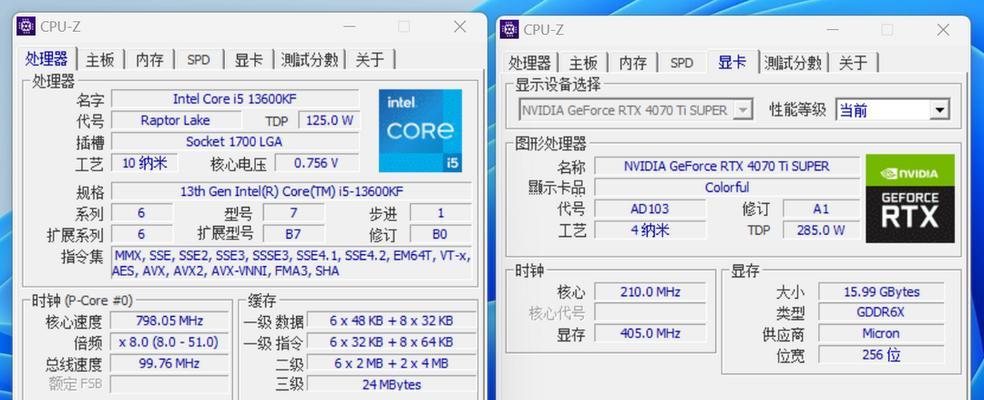Image resolution: width=984 pixels, height=400 pixels.
Task: Open 測試分數 tab in left window
Action: coord(309,60)
